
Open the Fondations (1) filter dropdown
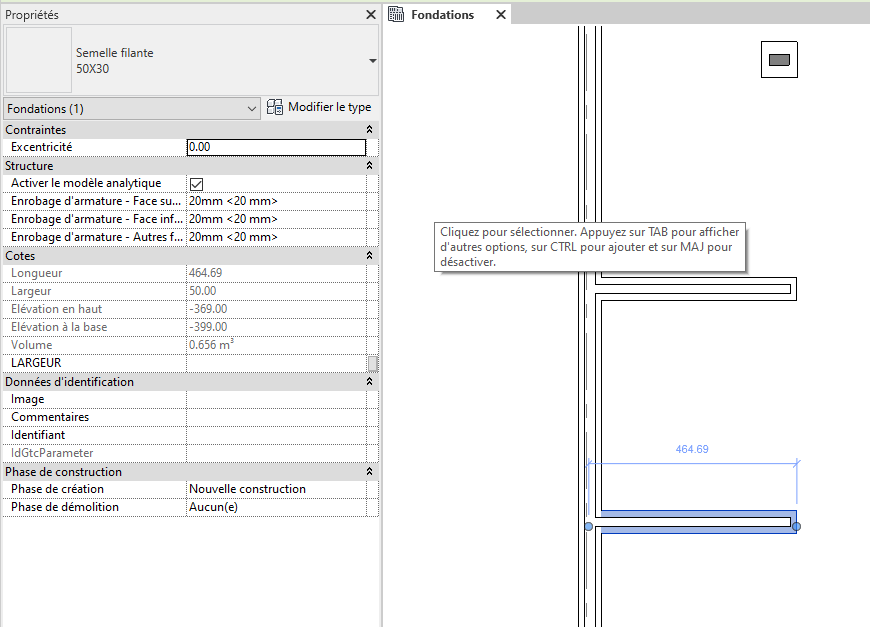point(251,108)
